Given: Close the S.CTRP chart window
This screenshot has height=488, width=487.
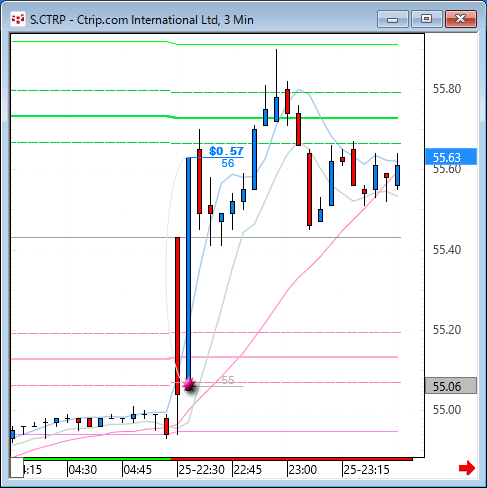Looking at the screenshot, I should (x=461, y=19).
